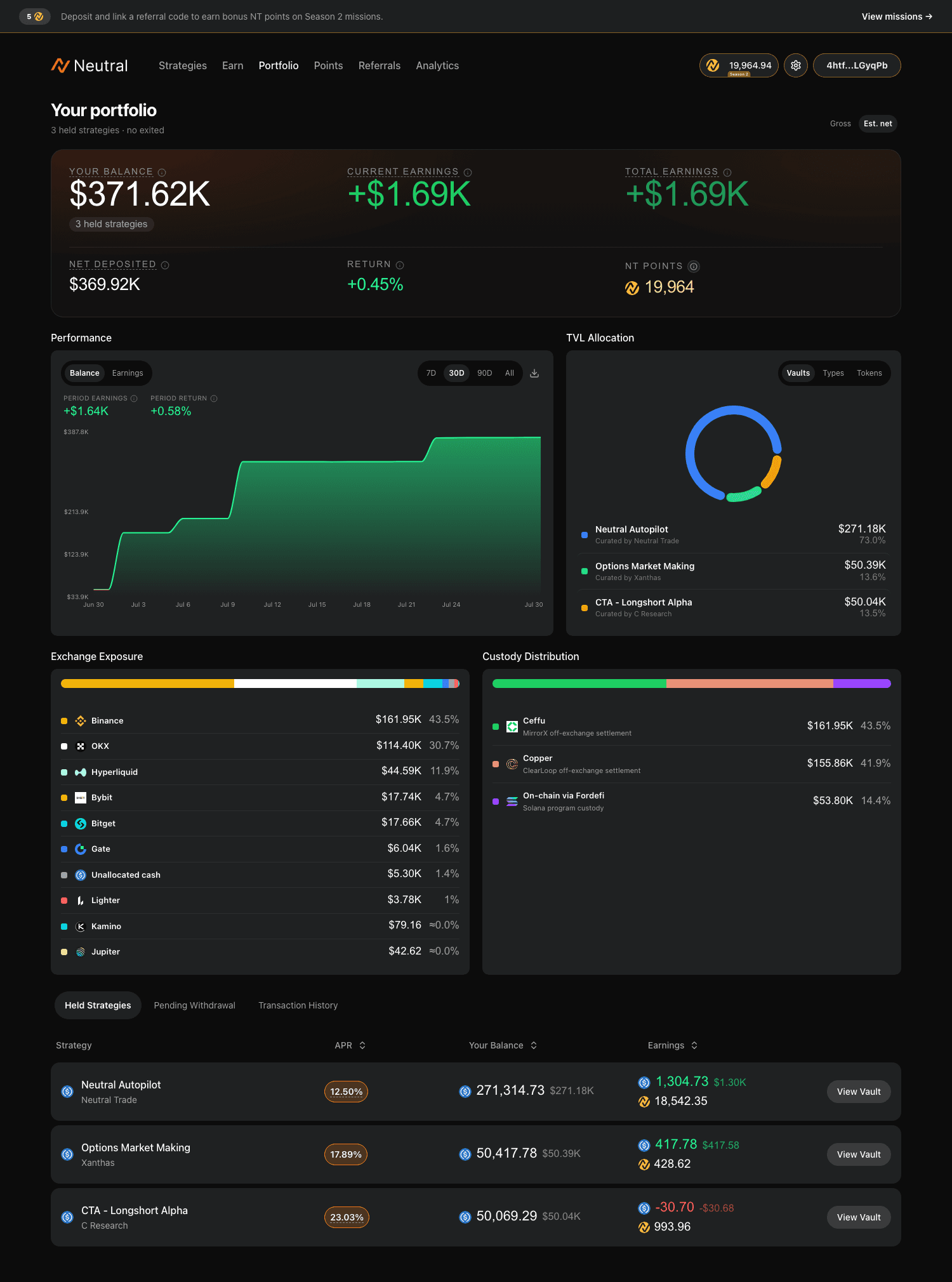The image size is (952, 1282).
Task: Switch to Pending Withdrawal tab
Action: point(194,1005)
